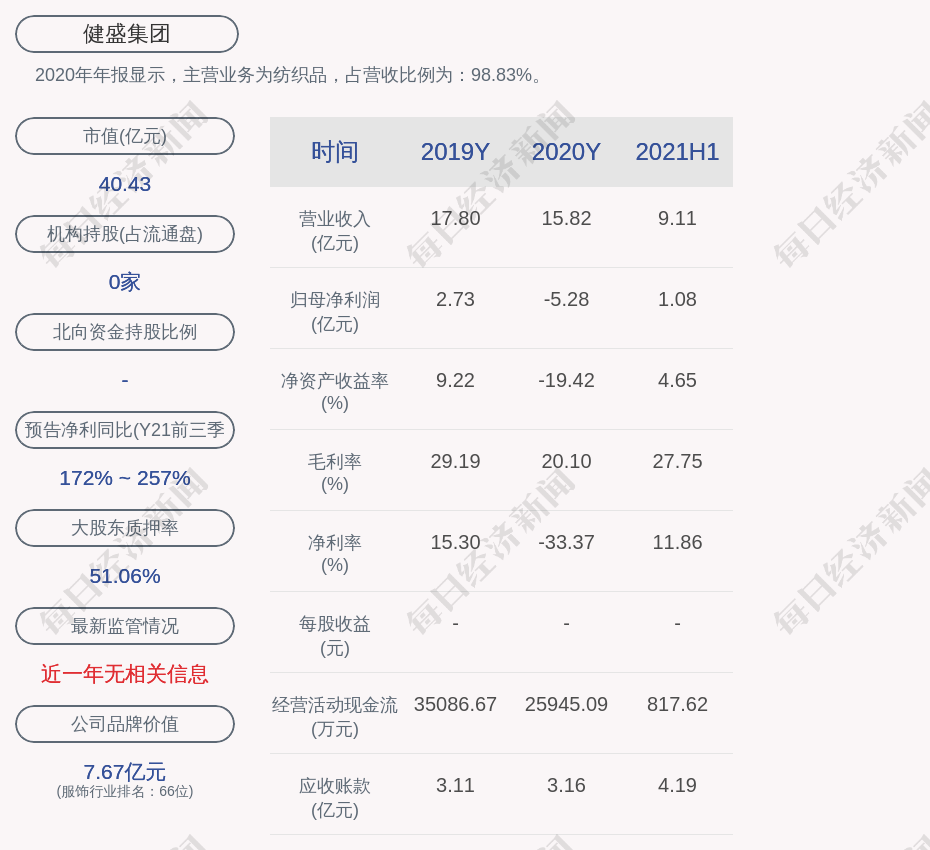
Task: Click the 每股收益(元) row label
Action: pyautogui.click(x=335, y=636)
